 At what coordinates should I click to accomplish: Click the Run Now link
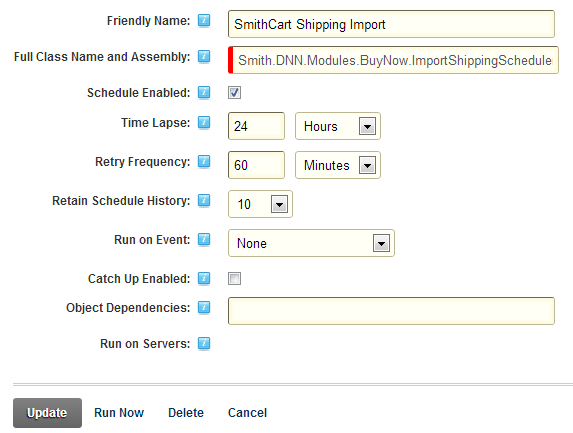119,413
